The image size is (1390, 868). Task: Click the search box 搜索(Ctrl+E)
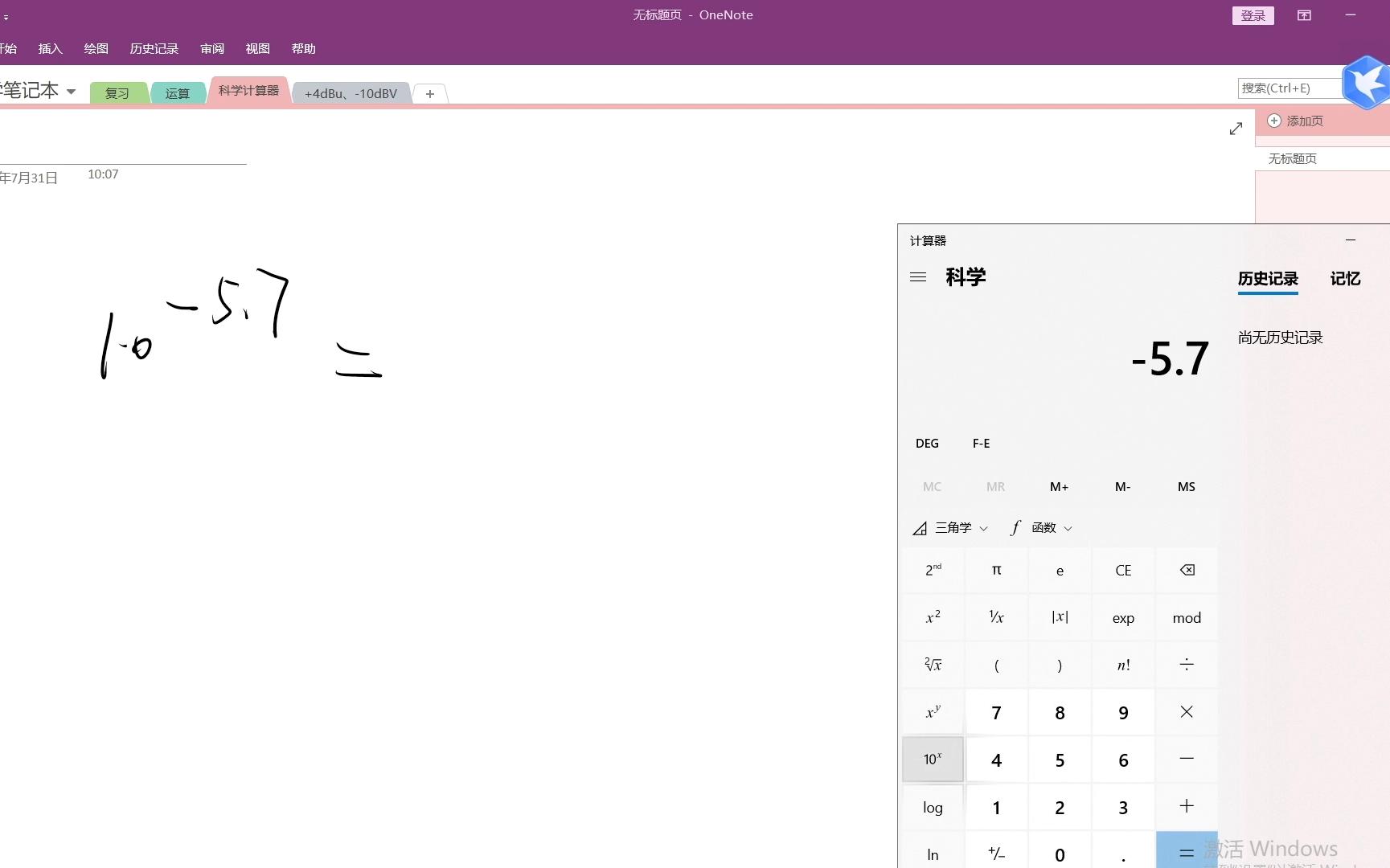tap(1290, 88)
